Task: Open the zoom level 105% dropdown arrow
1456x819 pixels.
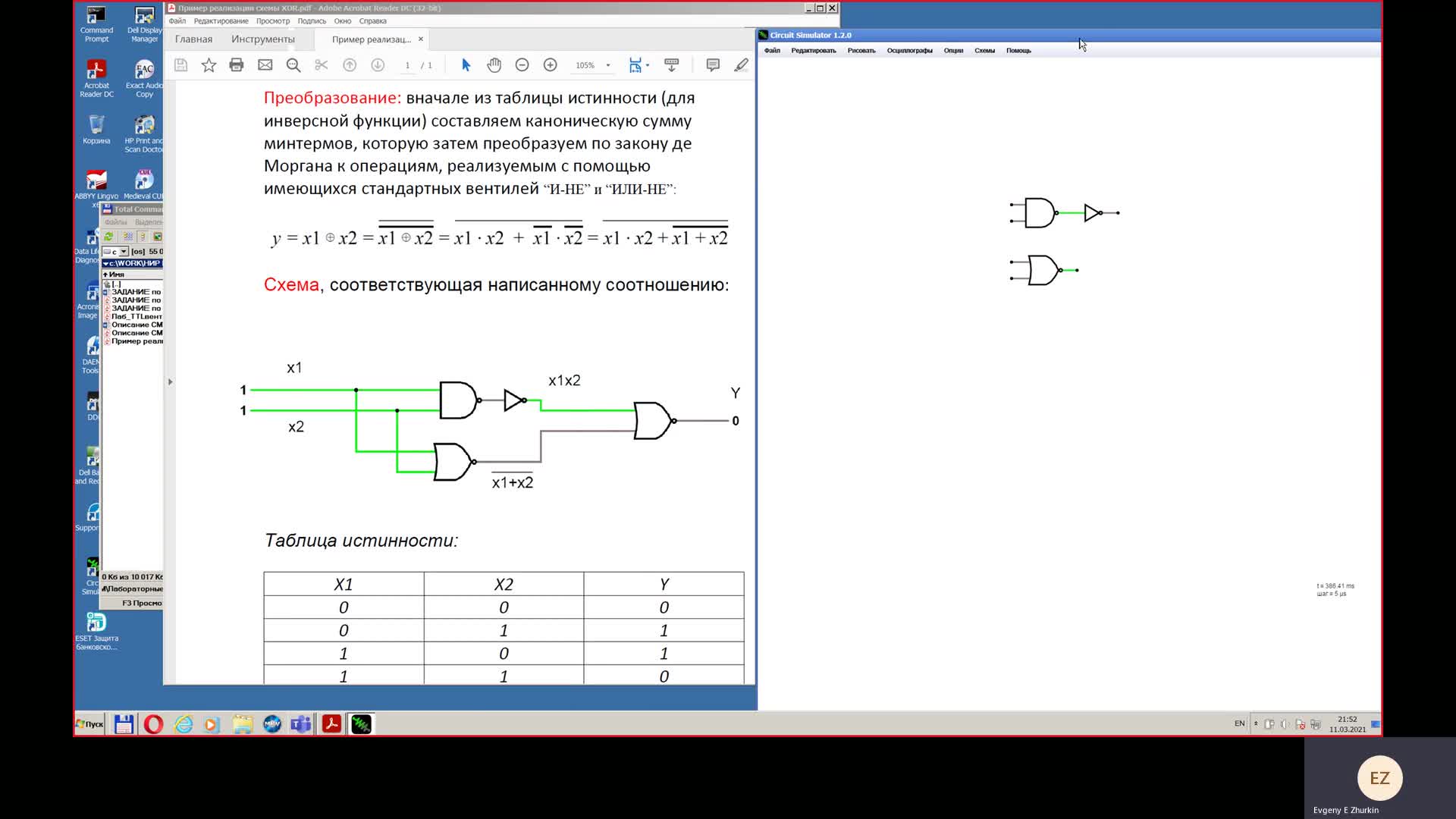Action: (608, 65)
